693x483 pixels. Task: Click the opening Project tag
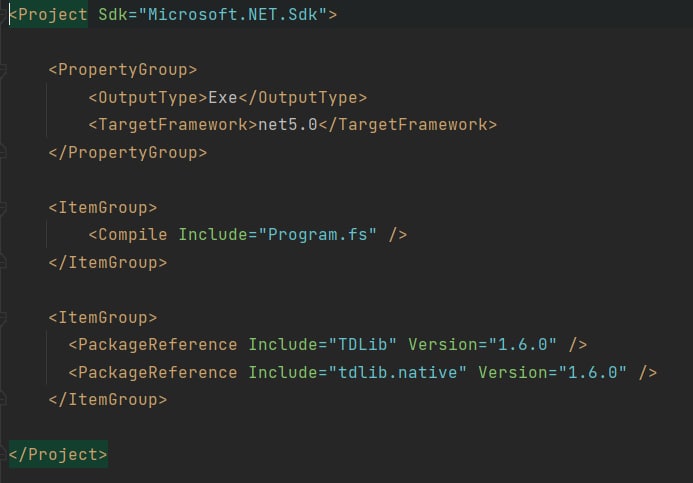pyautogui.click(x=48, y=14)
